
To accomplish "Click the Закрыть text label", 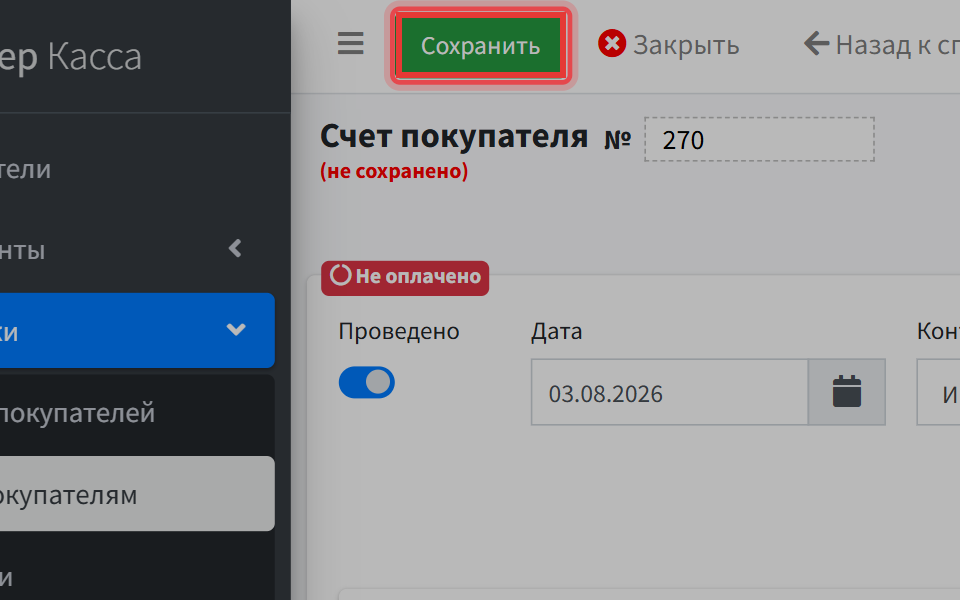I will coord(686,45).
